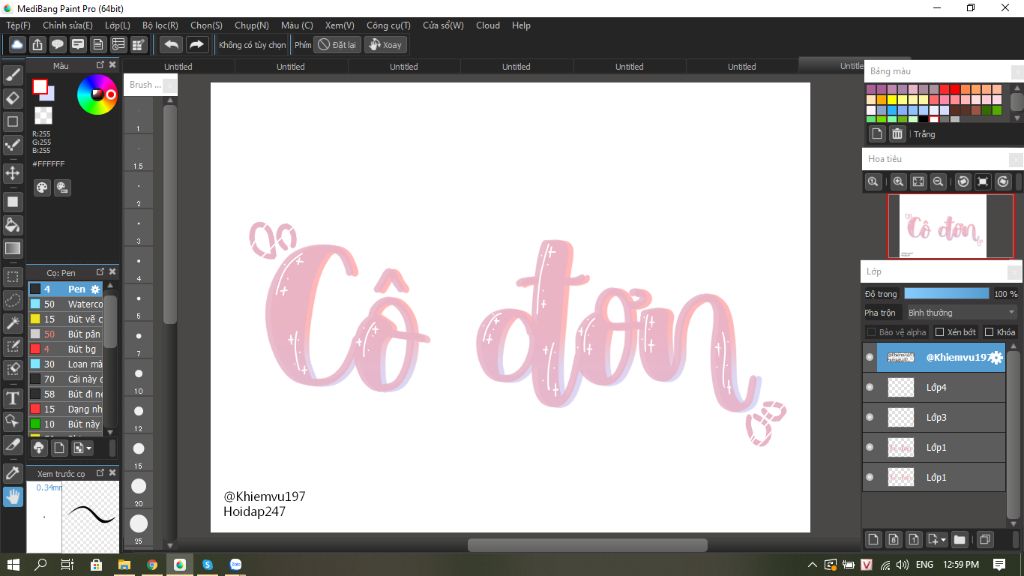
Task: Zoom out in the Navigator panel
Action: (938, 182)
